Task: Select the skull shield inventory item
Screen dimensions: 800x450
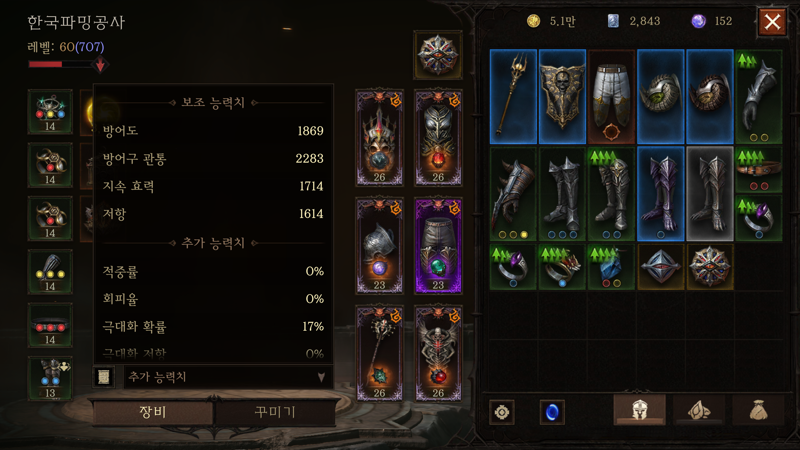Action: [x=562, y=96]
